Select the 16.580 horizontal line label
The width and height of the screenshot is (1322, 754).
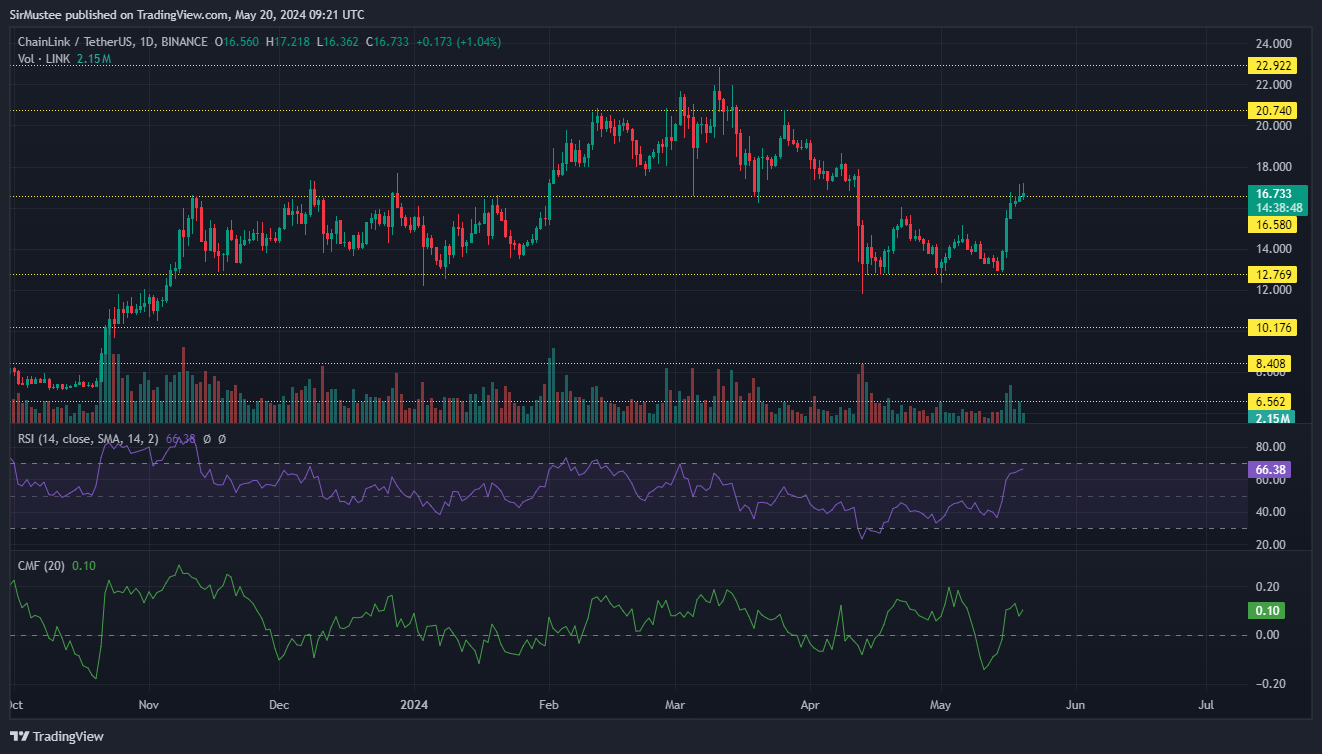[1272, 225]
